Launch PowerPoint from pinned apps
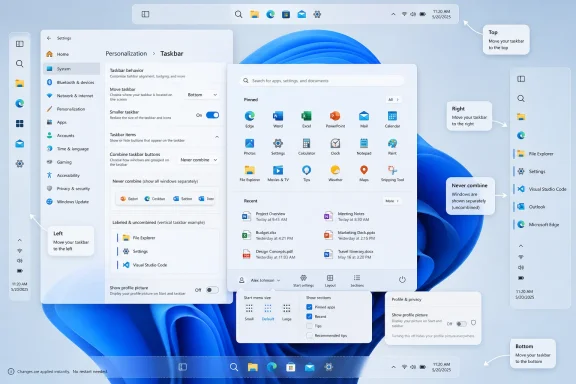The width and height of the screenshot is (576, 384). click(x=335, y=119)
